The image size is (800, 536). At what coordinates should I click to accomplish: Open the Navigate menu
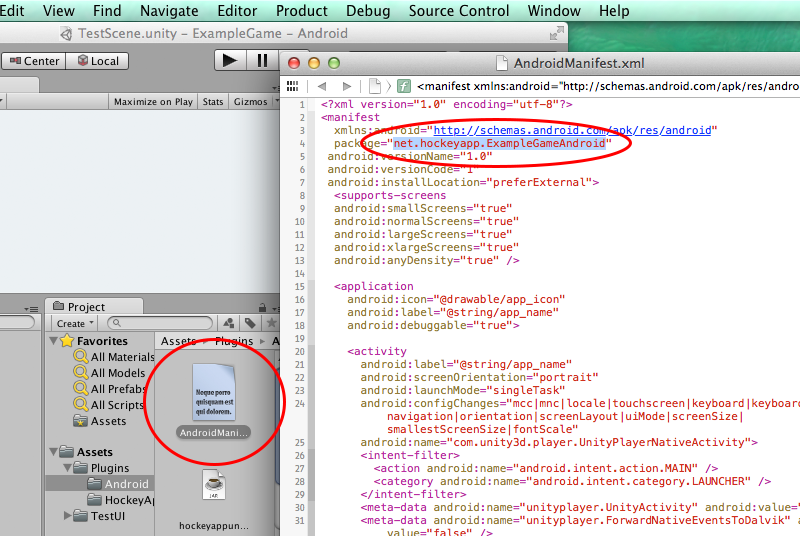coord(169,11)
